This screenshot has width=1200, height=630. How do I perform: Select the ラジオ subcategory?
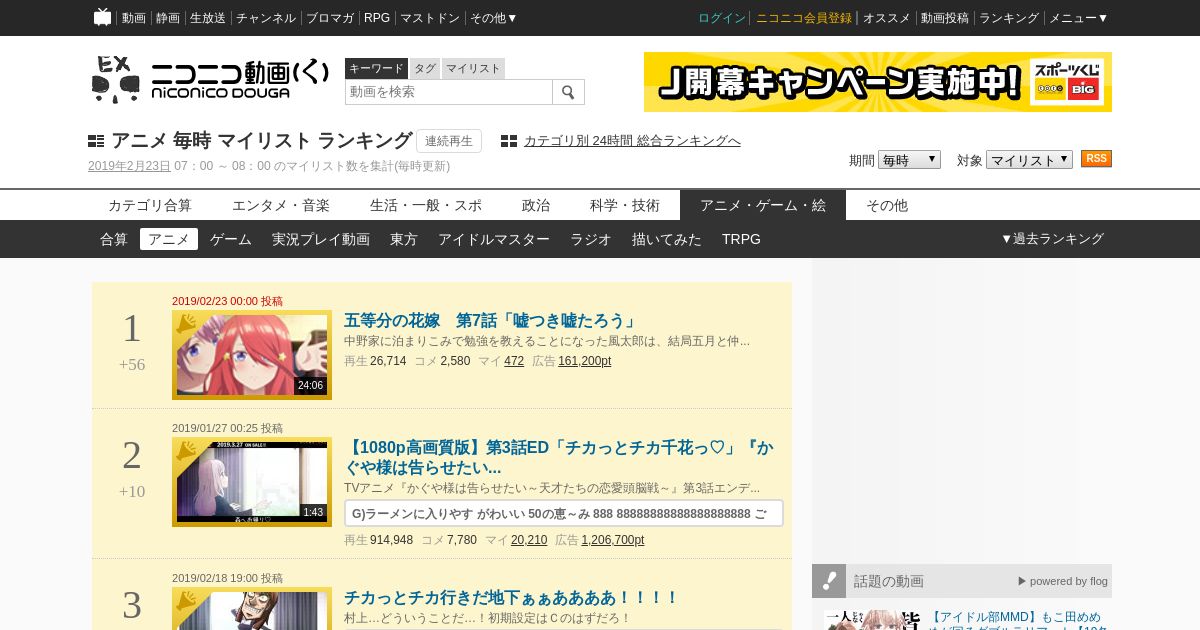(x=591, y=239)
